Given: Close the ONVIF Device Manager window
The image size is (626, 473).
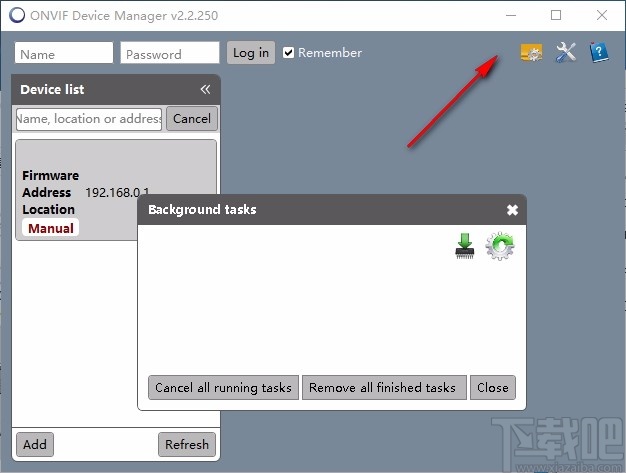Looking at the screenshot, I should tap(602, 15).
